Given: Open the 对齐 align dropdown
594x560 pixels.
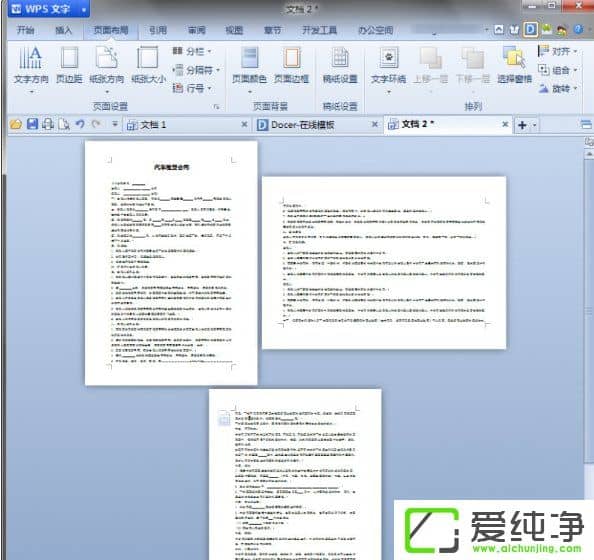Looking at the screenshot, I should coord(557,51).
